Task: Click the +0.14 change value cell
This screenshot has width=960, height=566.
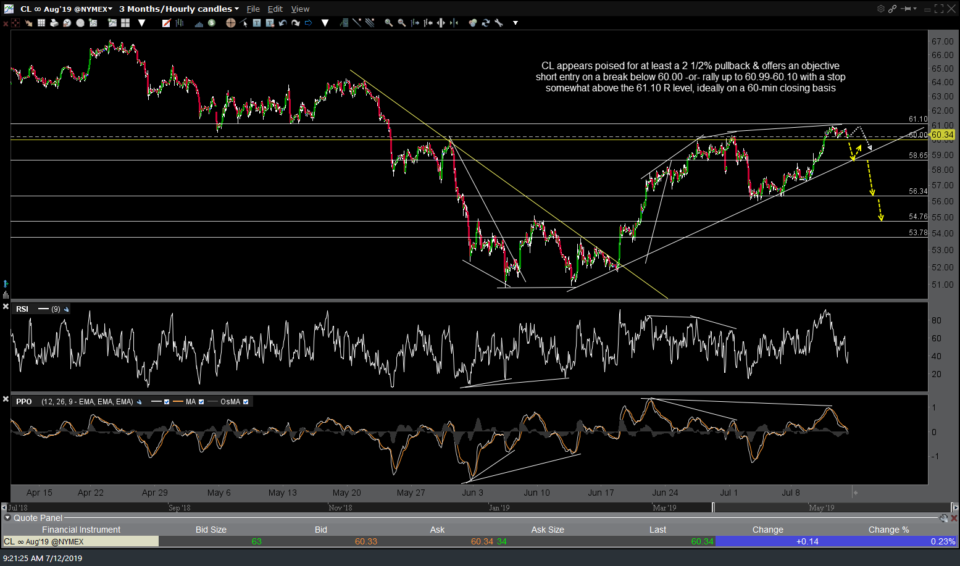Action: [768, 541]
